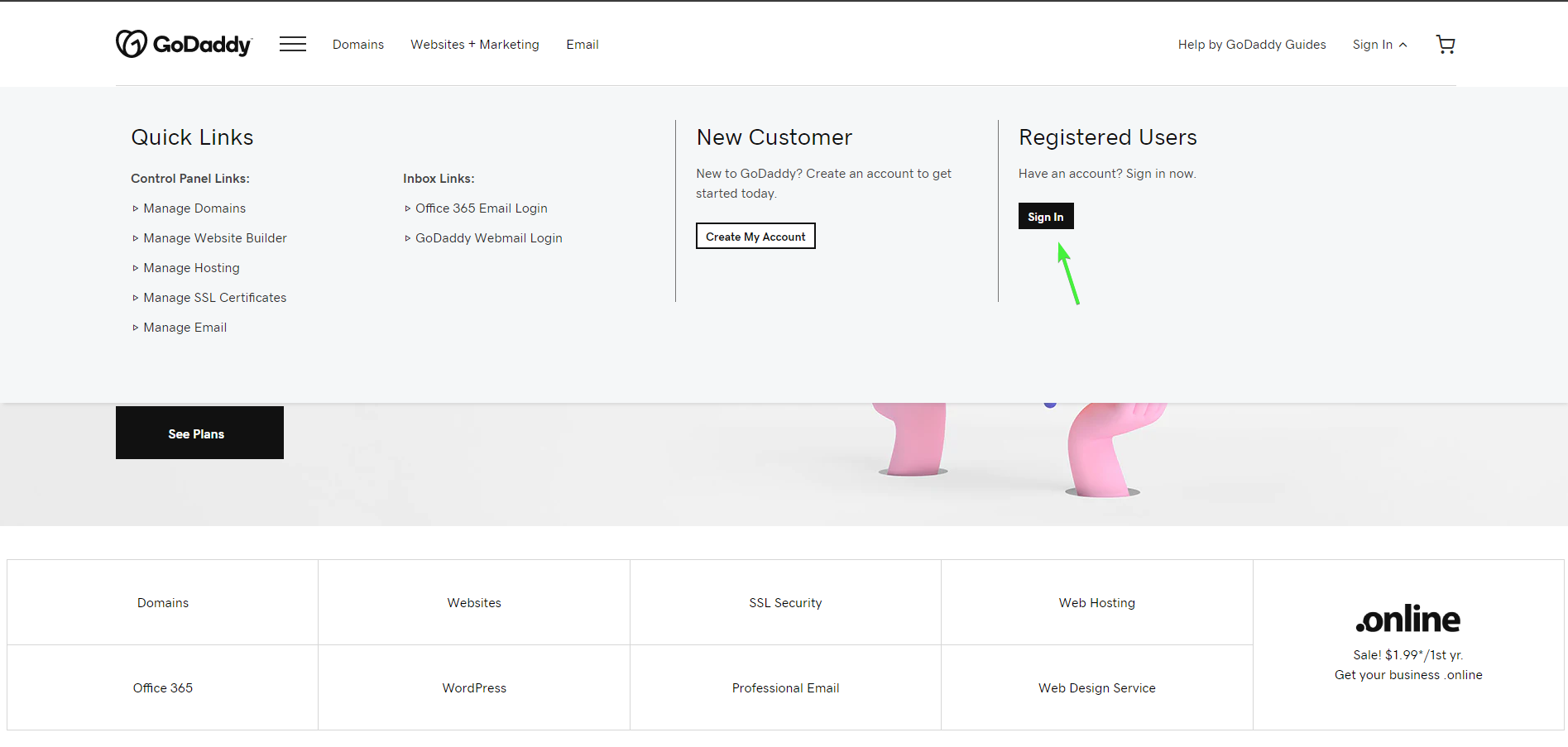Click the black Sign In button
This screenshot has height=747, width=1568.
tap(1046, 216)
